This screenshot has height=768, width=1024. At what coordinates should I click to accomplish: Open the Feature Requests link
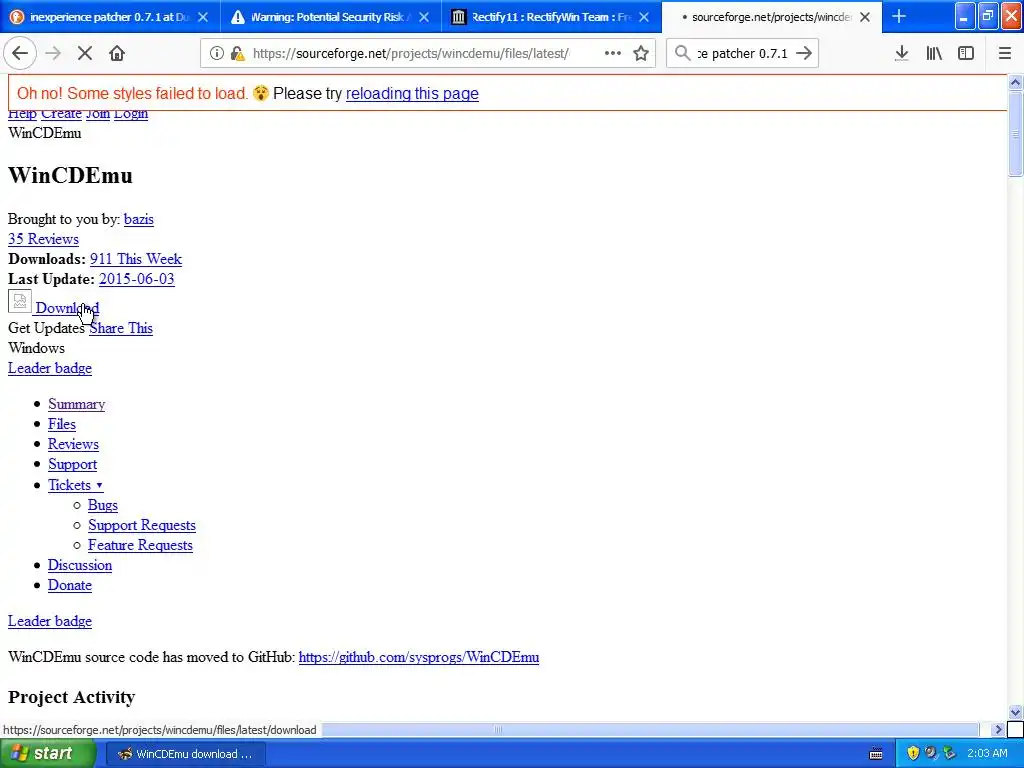click(x=140, y=545)
